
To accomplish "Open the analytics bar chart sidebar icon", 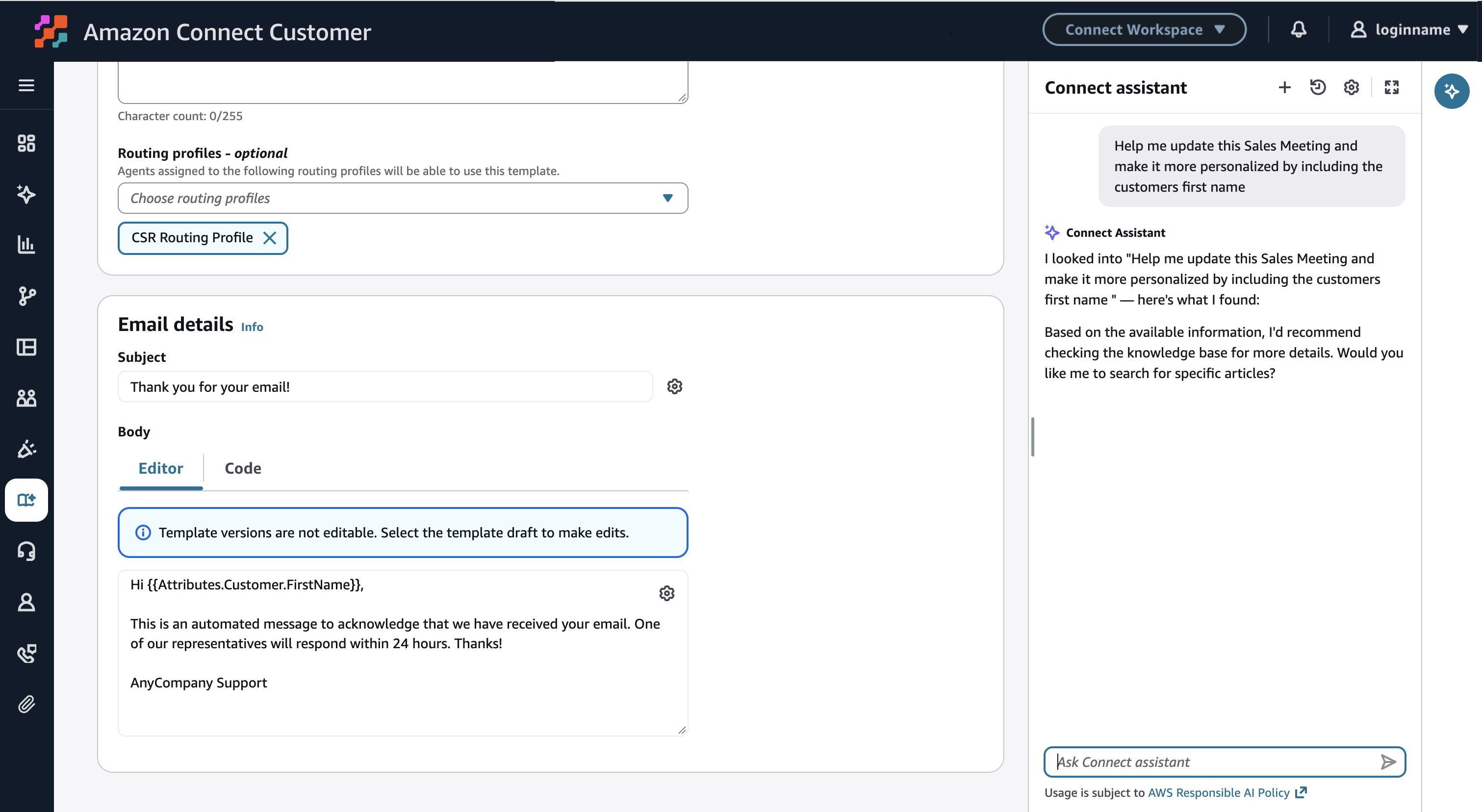I will point(26,245).
